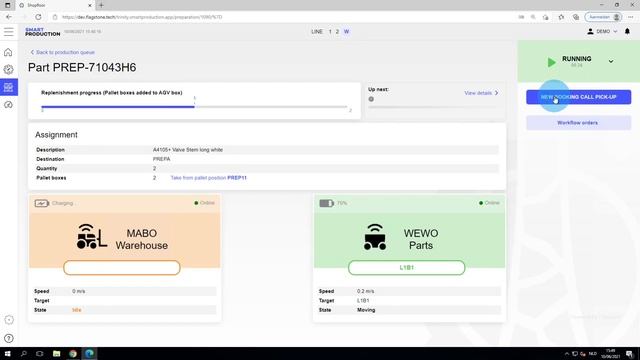Select line 1 in the header

coord(330,31)
